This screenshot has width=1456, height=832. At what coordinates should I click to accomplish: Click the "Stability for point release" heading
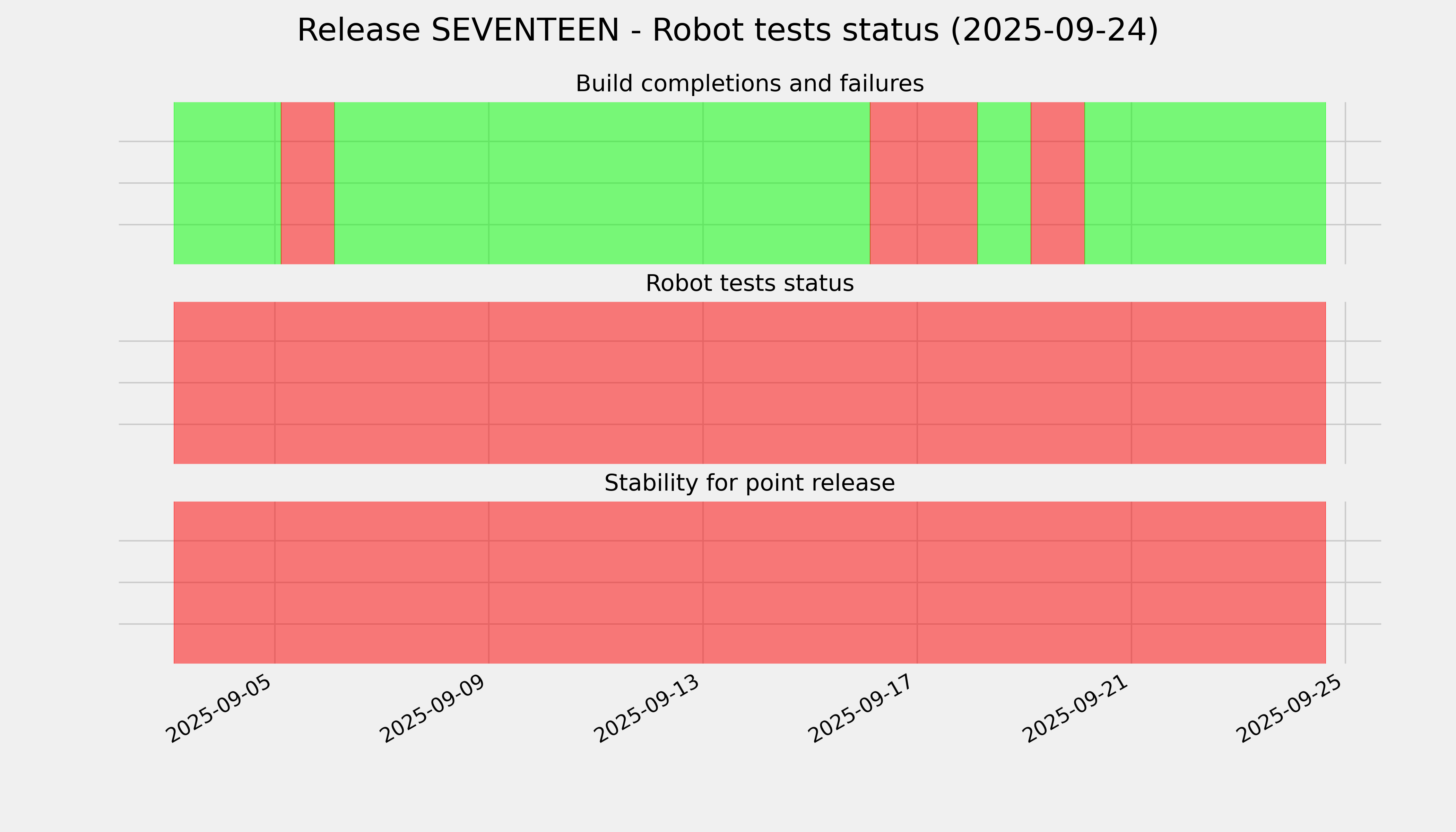(x=749, y=484)
